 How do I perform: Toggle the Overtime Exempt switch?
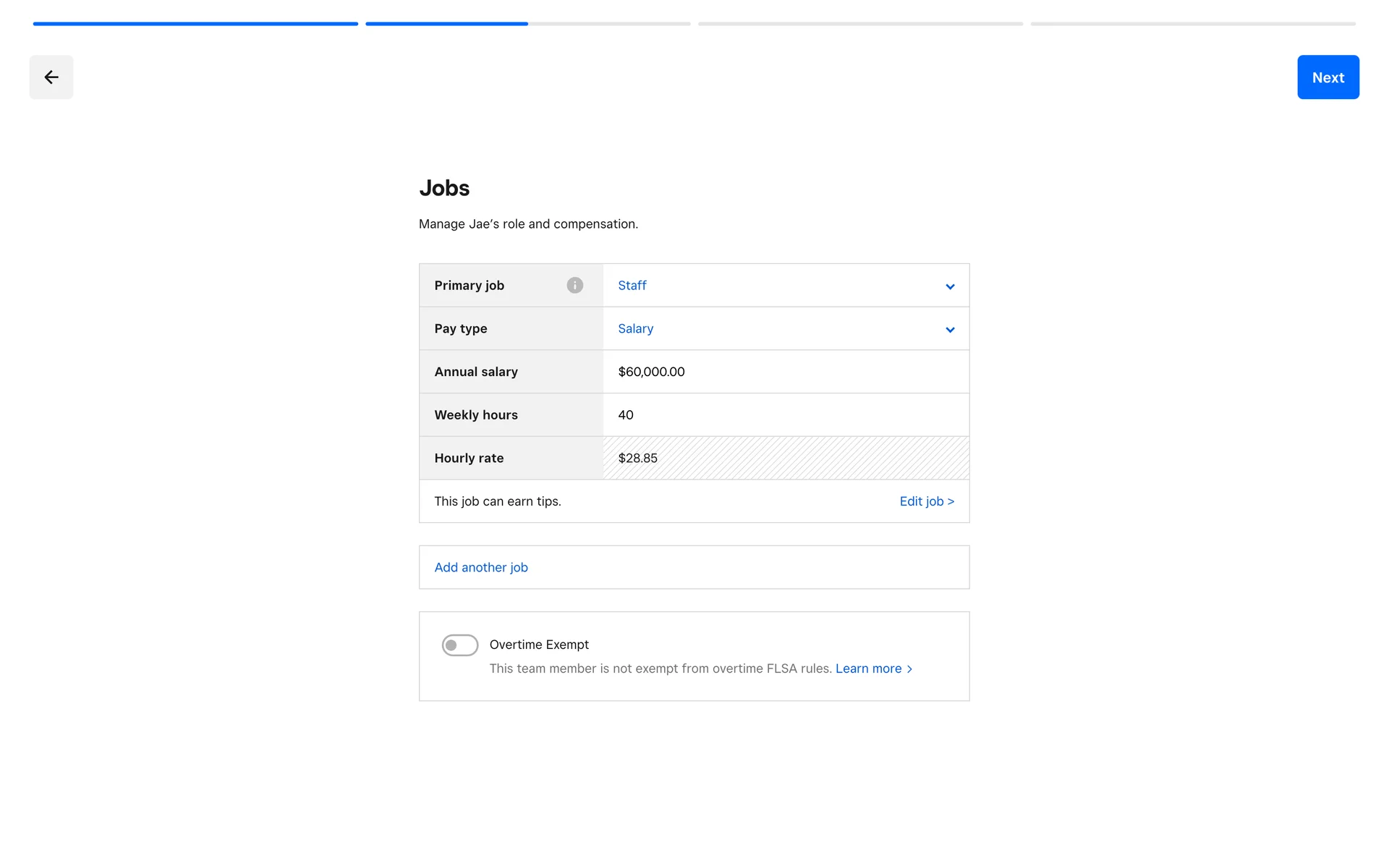click(460, 644)
